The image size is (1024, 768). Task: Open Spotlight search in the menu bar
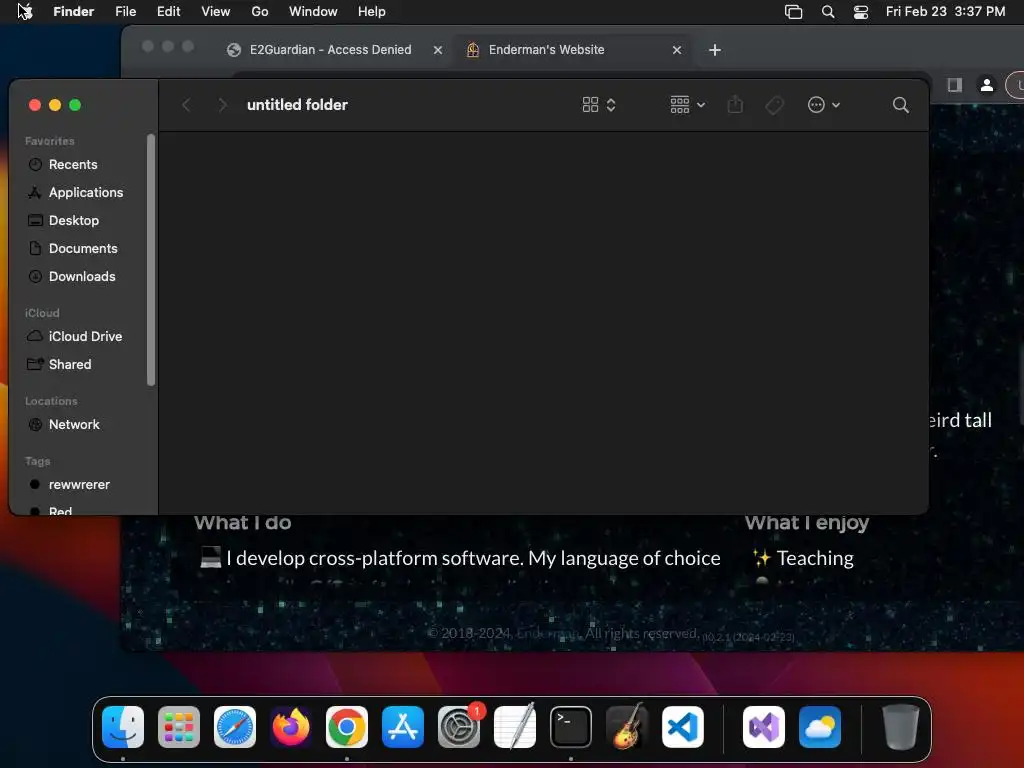pyautogui.click(x=827, y=12)
